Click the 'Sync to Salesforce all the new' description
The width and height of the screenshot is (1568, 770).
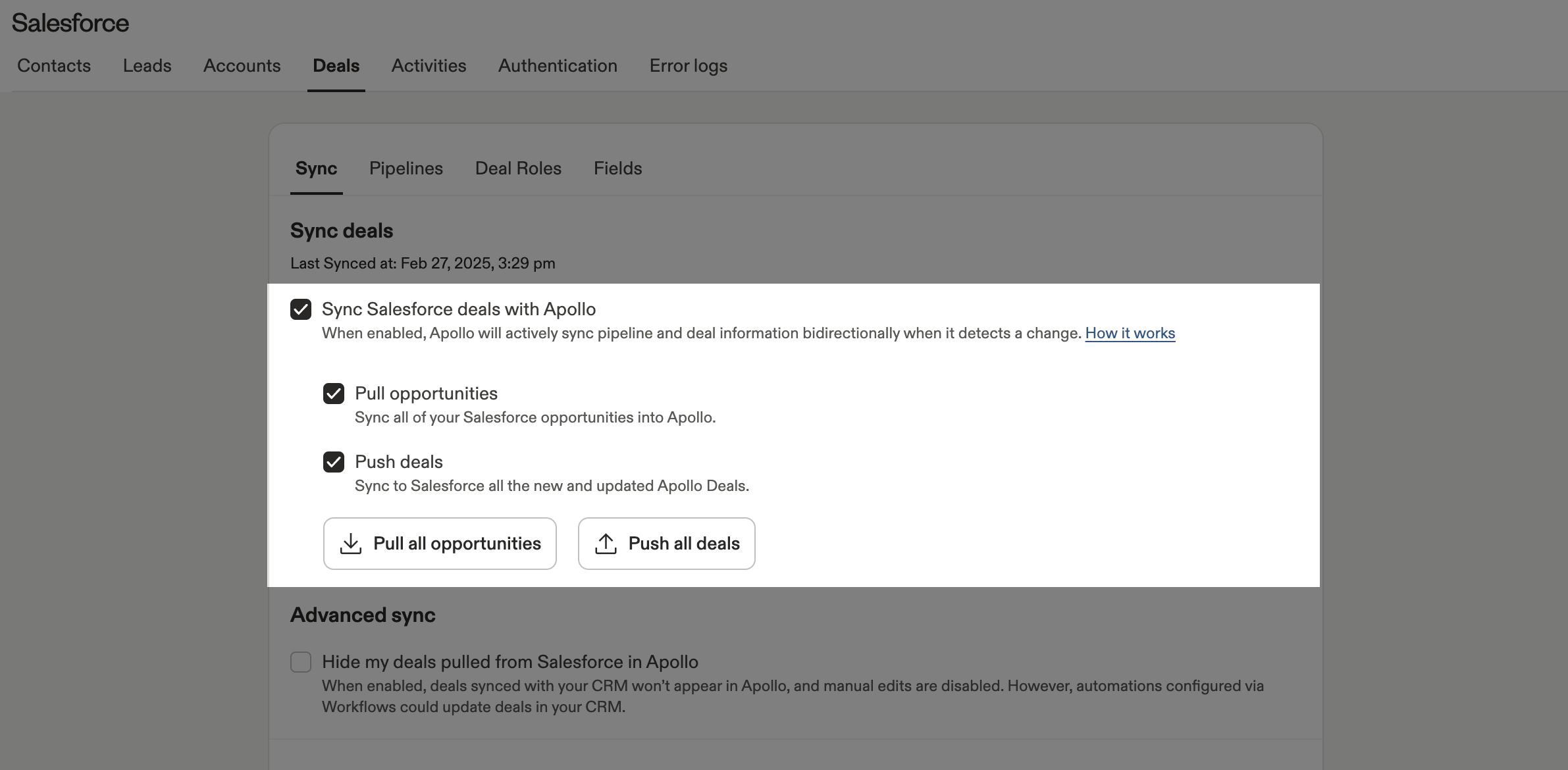(552, 486)
